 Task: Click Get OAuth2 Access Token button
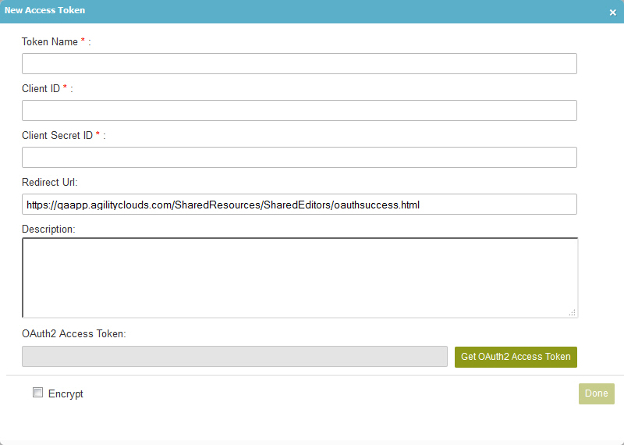[x=516, y=357]
